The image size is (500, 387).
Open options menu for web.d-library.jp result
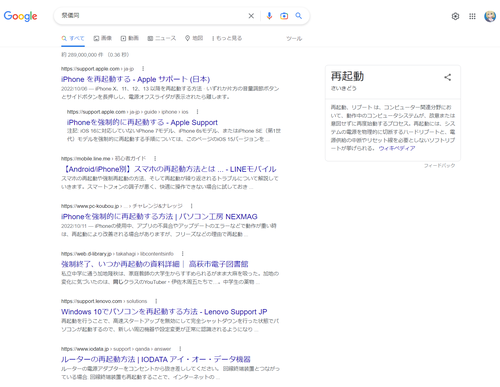[x=183, y=254]
